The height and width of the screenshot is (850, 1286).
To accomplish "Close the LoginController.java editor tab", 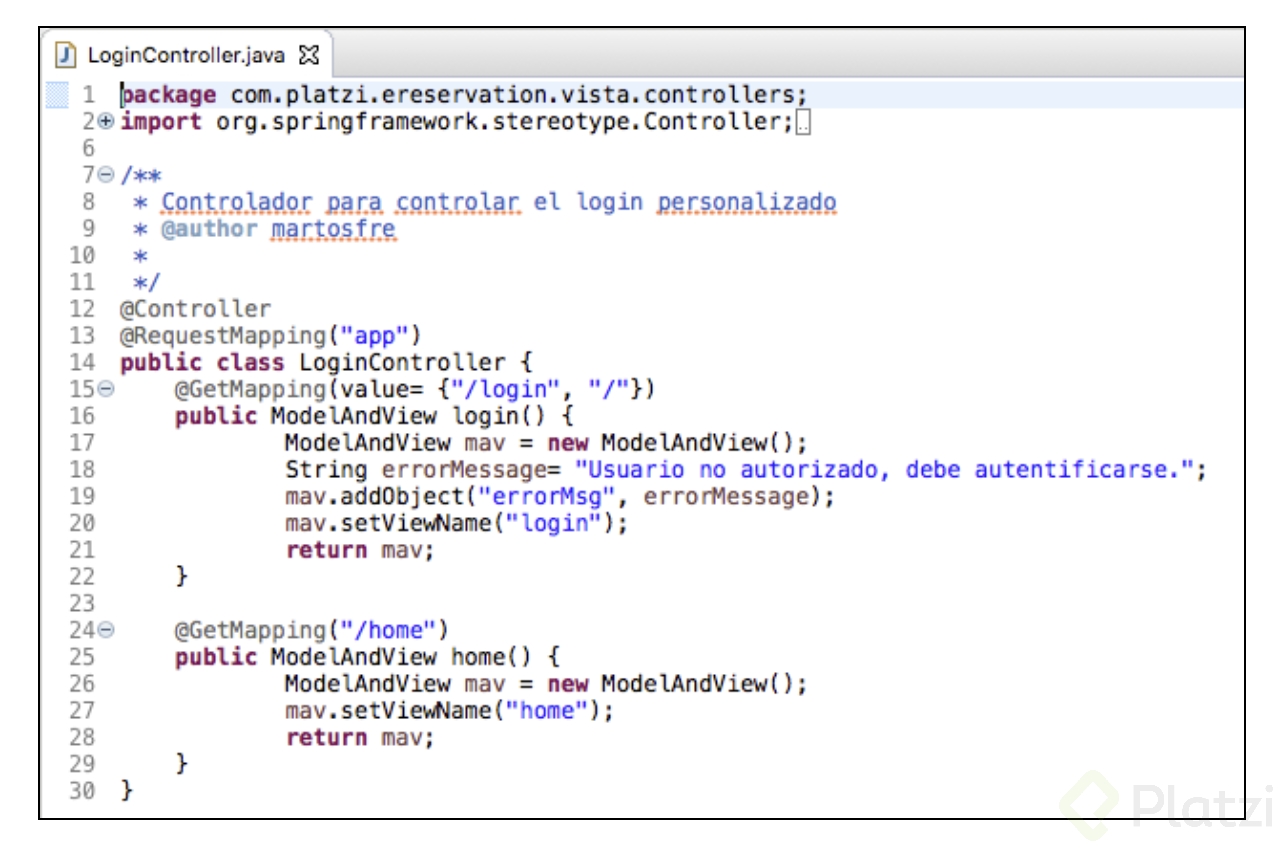I will (x=309, y=53).
